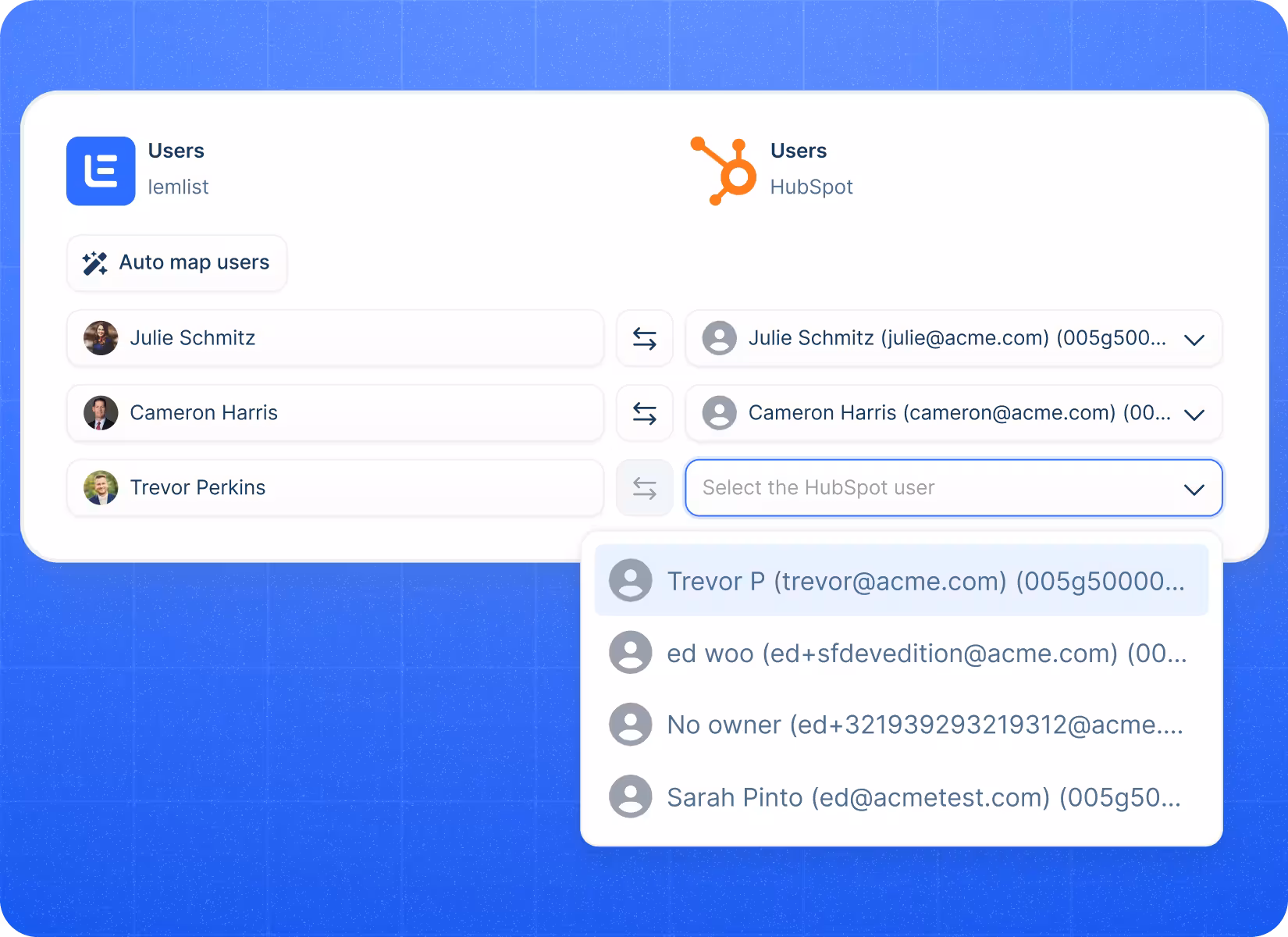
Task: Click the avatar icon in Cameron's HubSpot dropdown
Action: point(720,413)
